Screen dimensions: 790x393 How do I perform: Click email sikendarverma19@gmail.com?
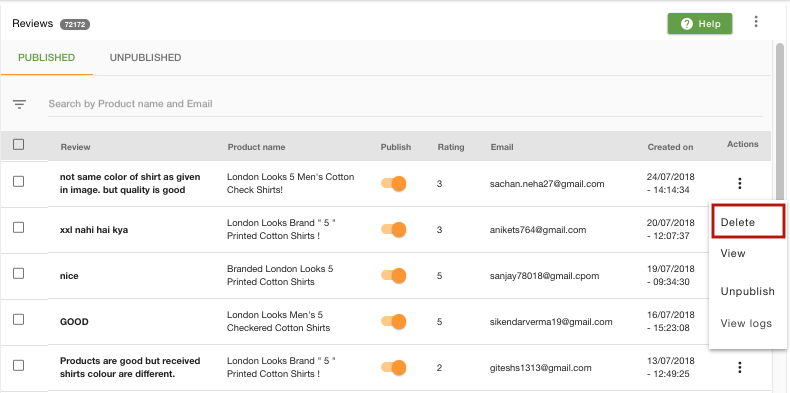pos(551,321)
